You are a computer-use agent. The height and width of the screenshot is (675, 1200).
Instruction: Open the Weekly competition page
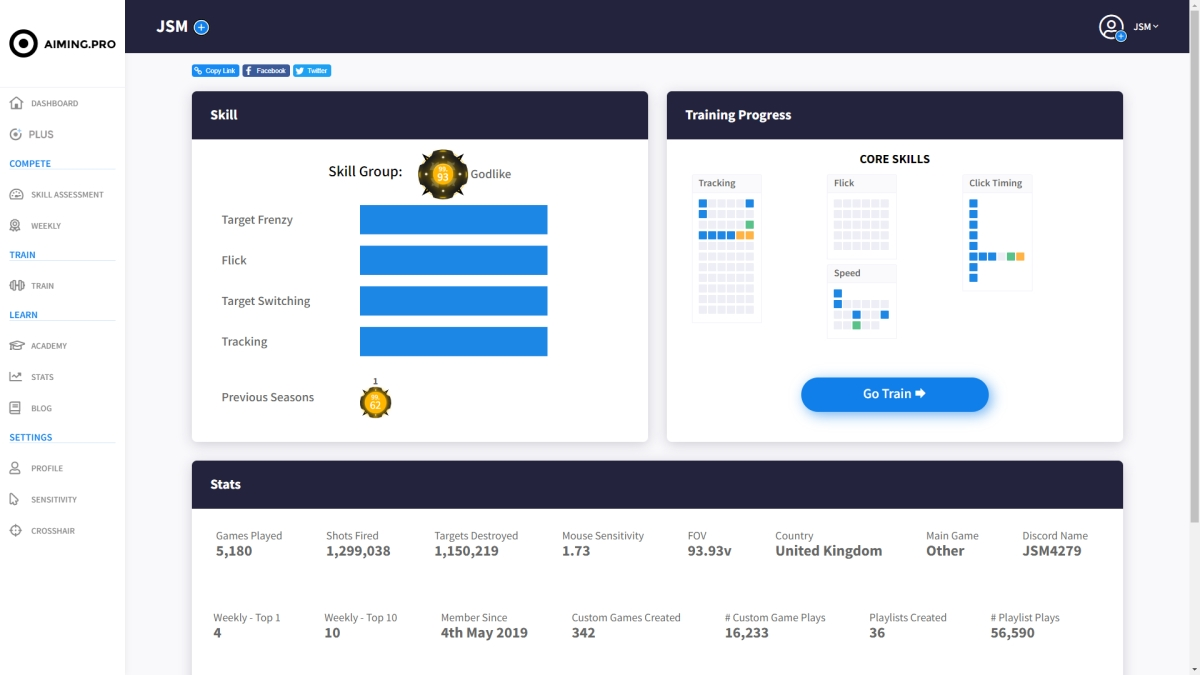point(45,226)
